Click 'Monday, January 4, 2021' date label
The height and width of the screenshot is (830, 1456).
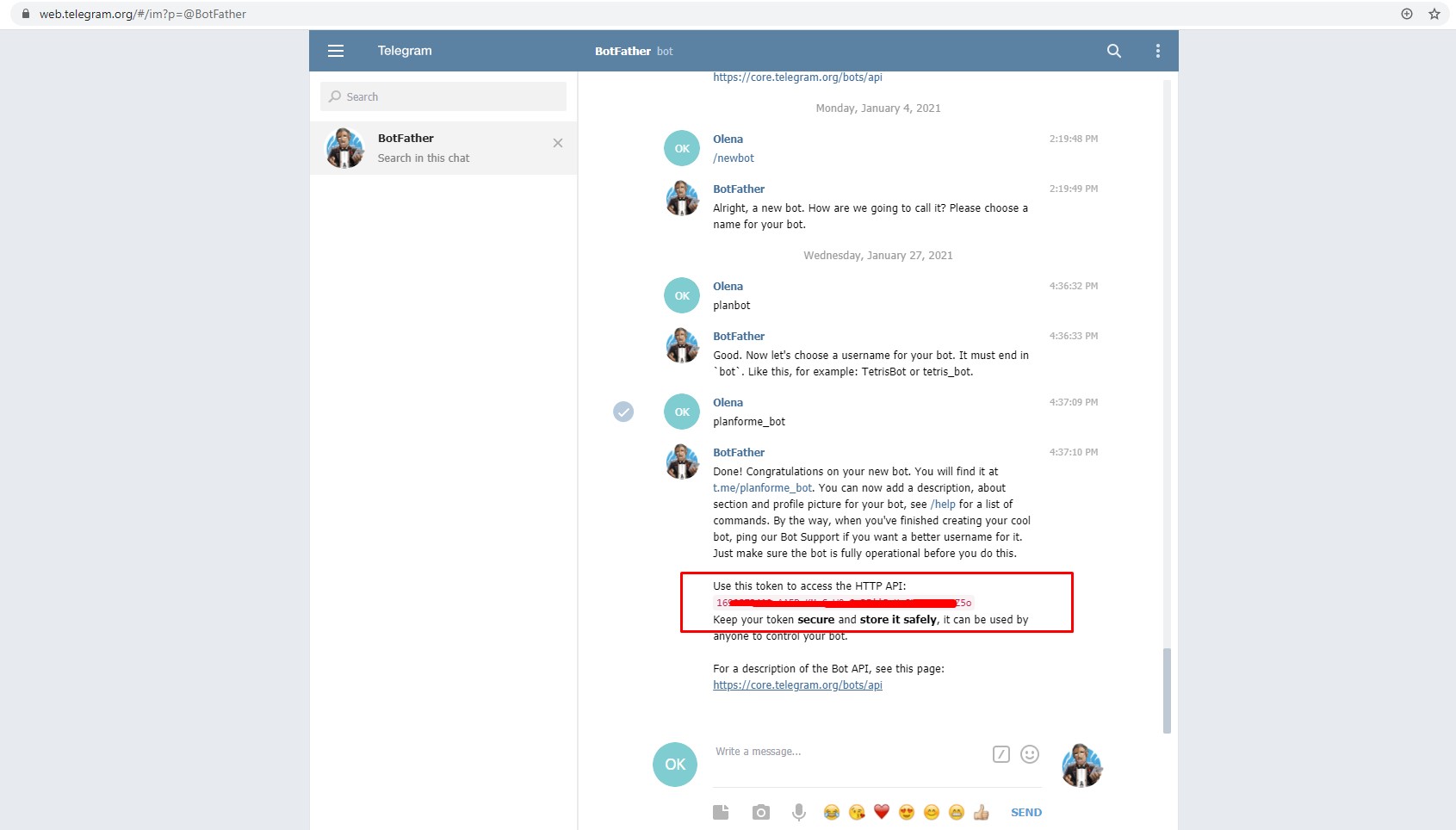pyautogui.click(x=878, y=108)
